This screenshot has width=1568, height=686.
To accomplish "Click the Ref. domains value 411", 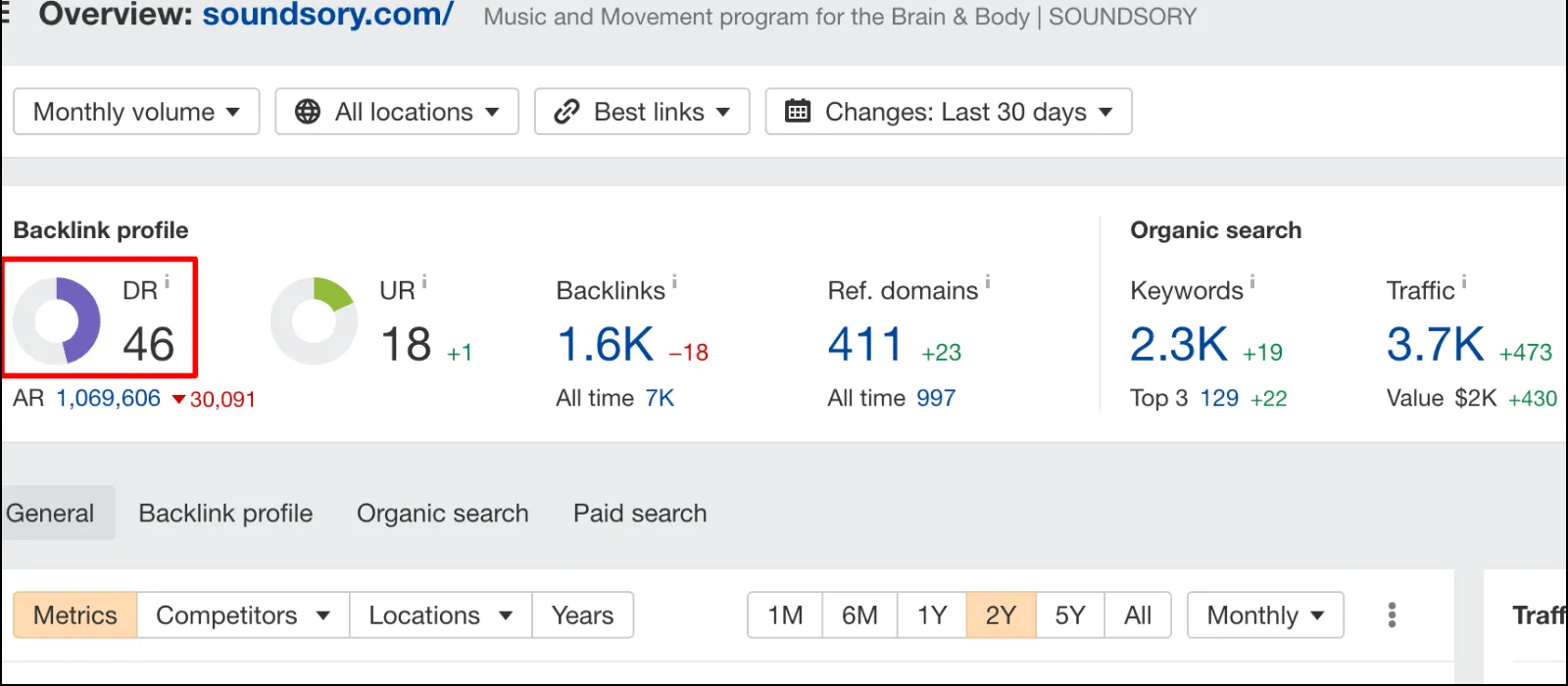I will click(x=865, y=345).
